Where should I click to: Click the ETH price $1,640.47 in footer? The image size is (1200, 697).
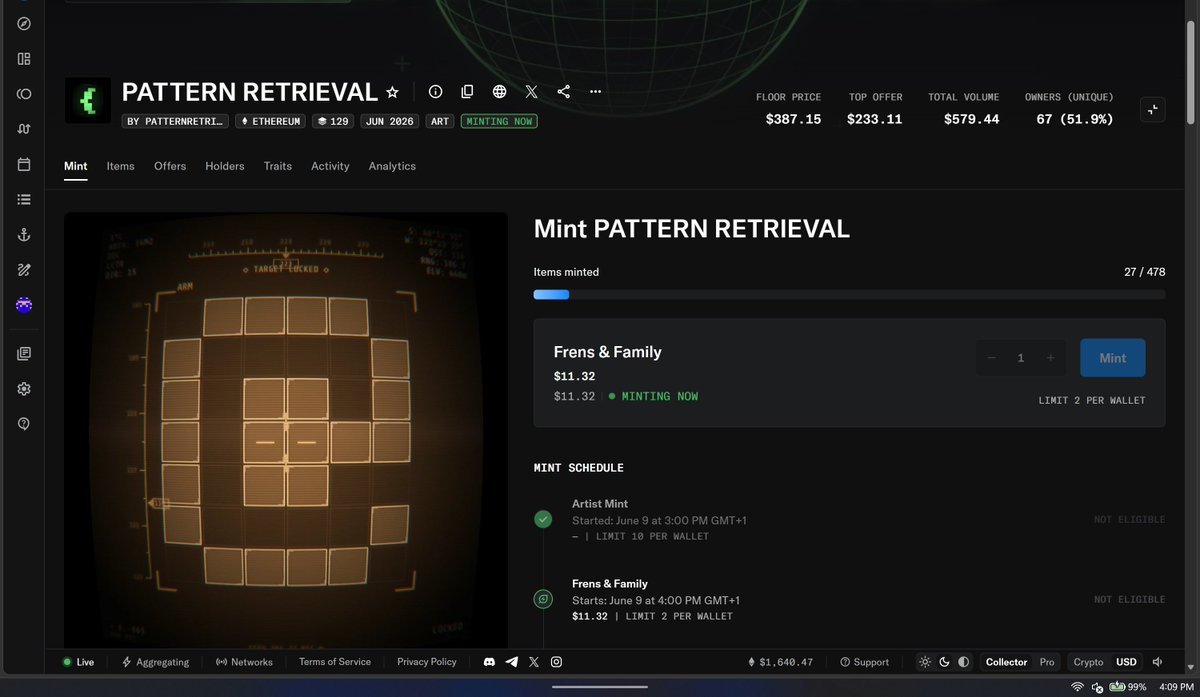[780, 662]
